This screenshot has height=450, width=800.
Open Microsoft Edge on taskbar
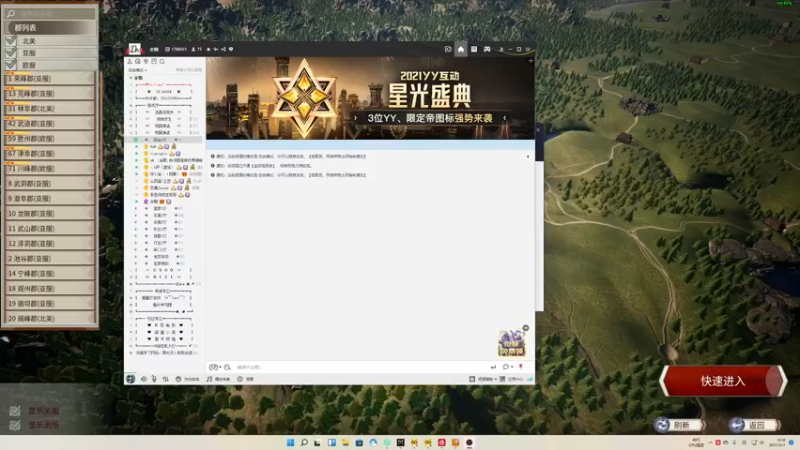click(373, 442)
